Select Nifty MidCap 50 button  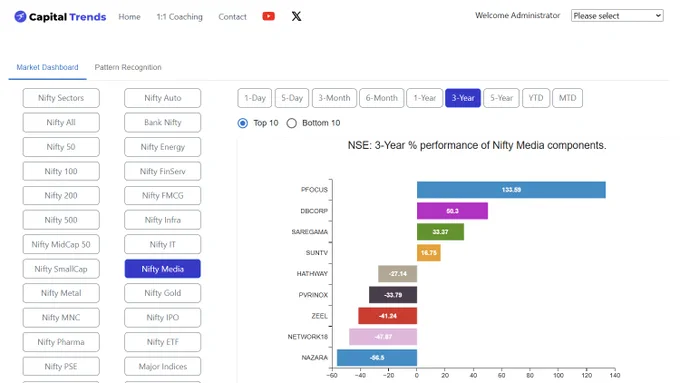click(61, 244)
